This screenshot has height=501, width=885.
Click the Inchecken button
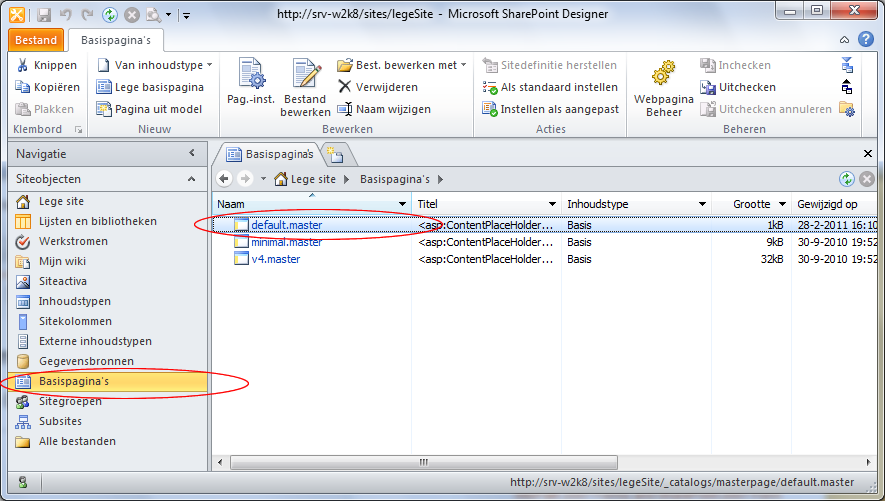point(735,65)
